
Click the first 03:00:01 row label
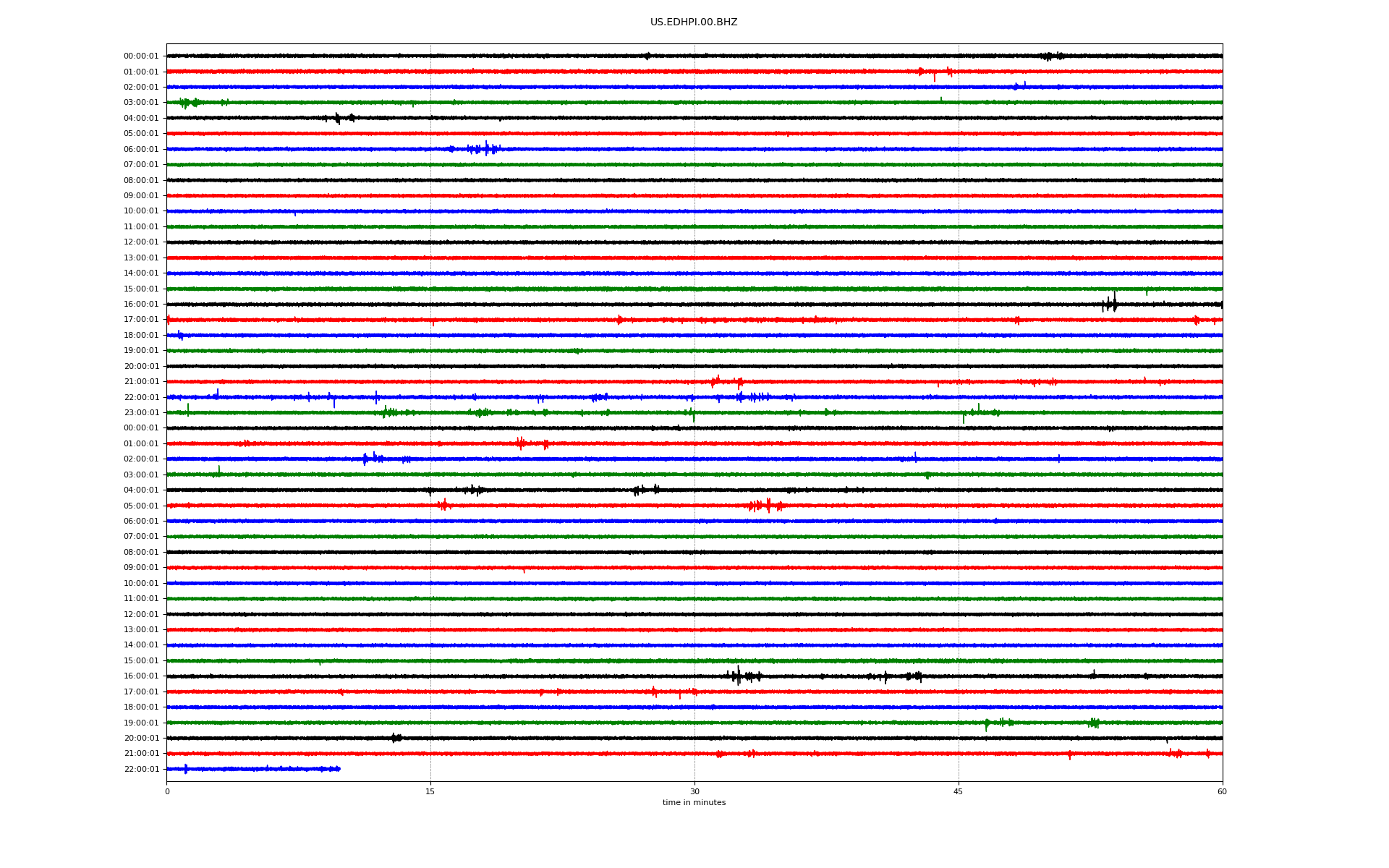point(141,103)
